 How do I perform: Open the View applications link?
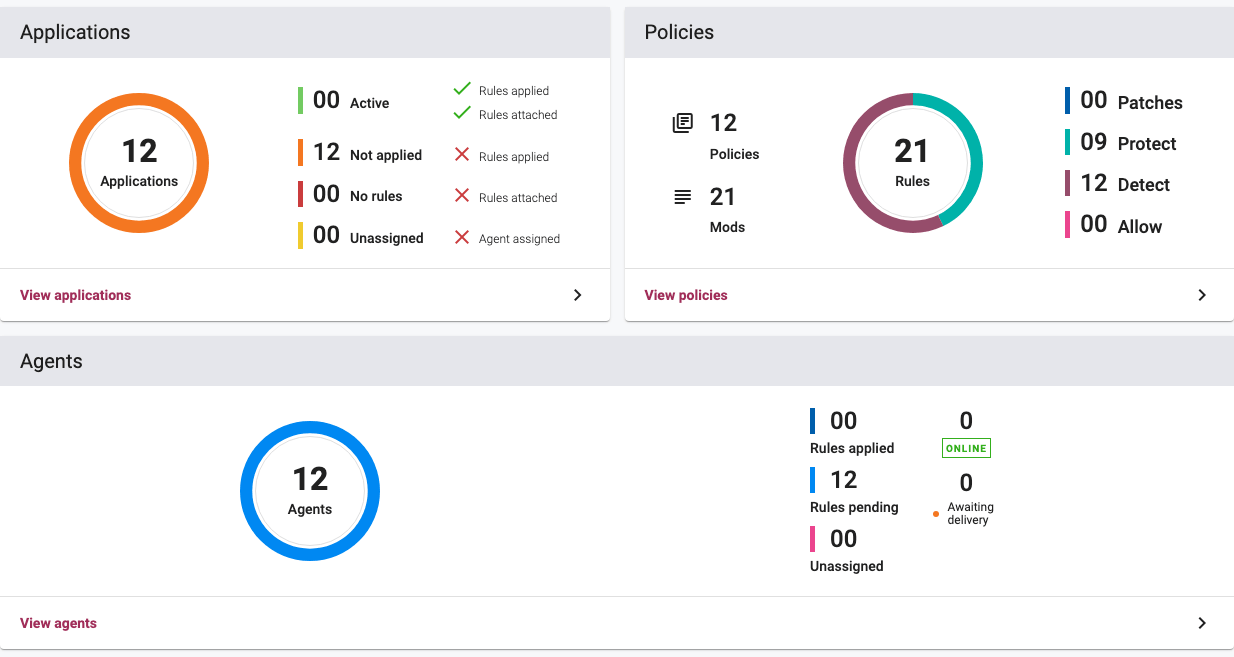click(x=75, y=295)
